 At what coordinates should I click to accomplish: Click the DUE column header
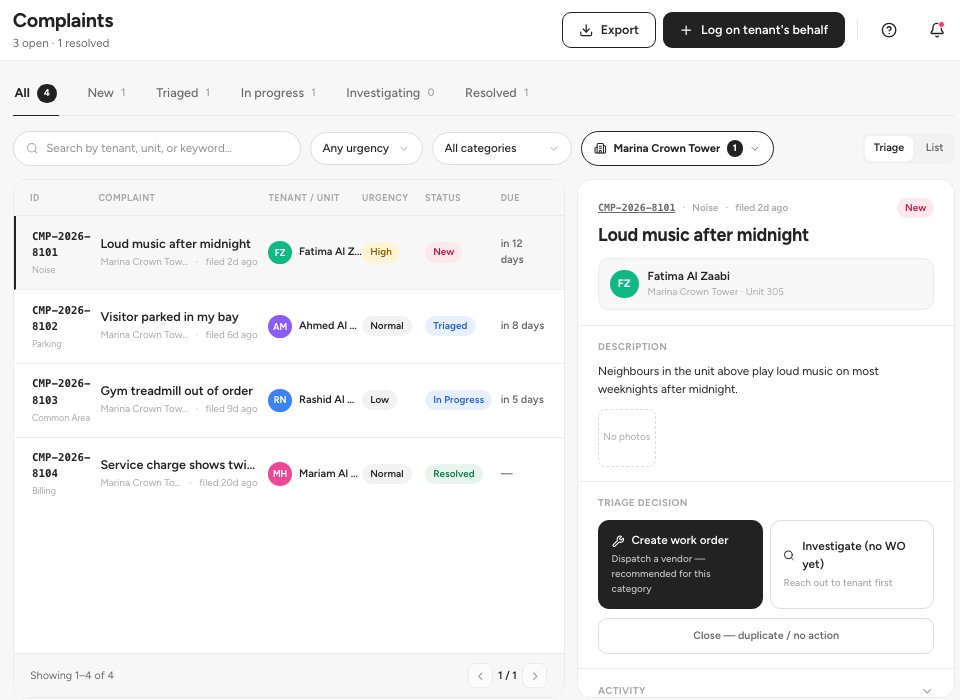[510, 198]
